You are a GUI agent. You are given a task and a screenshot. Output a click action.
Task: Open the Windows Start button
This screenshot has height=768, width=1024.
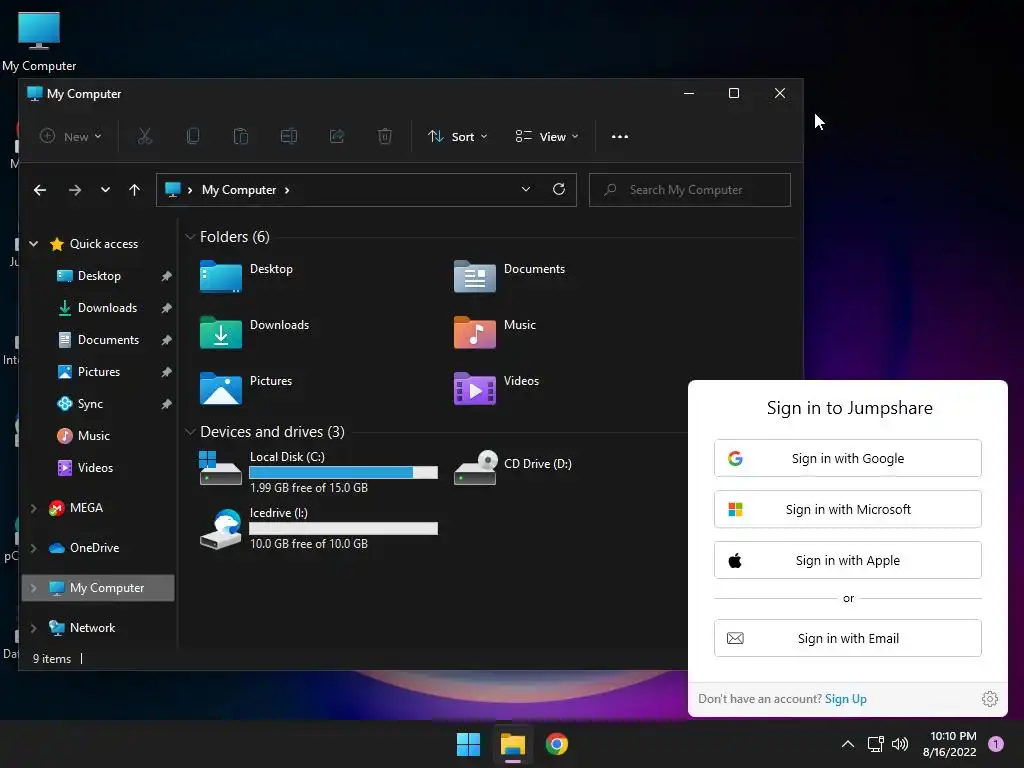pyautogui.click(x=468, y=744)
